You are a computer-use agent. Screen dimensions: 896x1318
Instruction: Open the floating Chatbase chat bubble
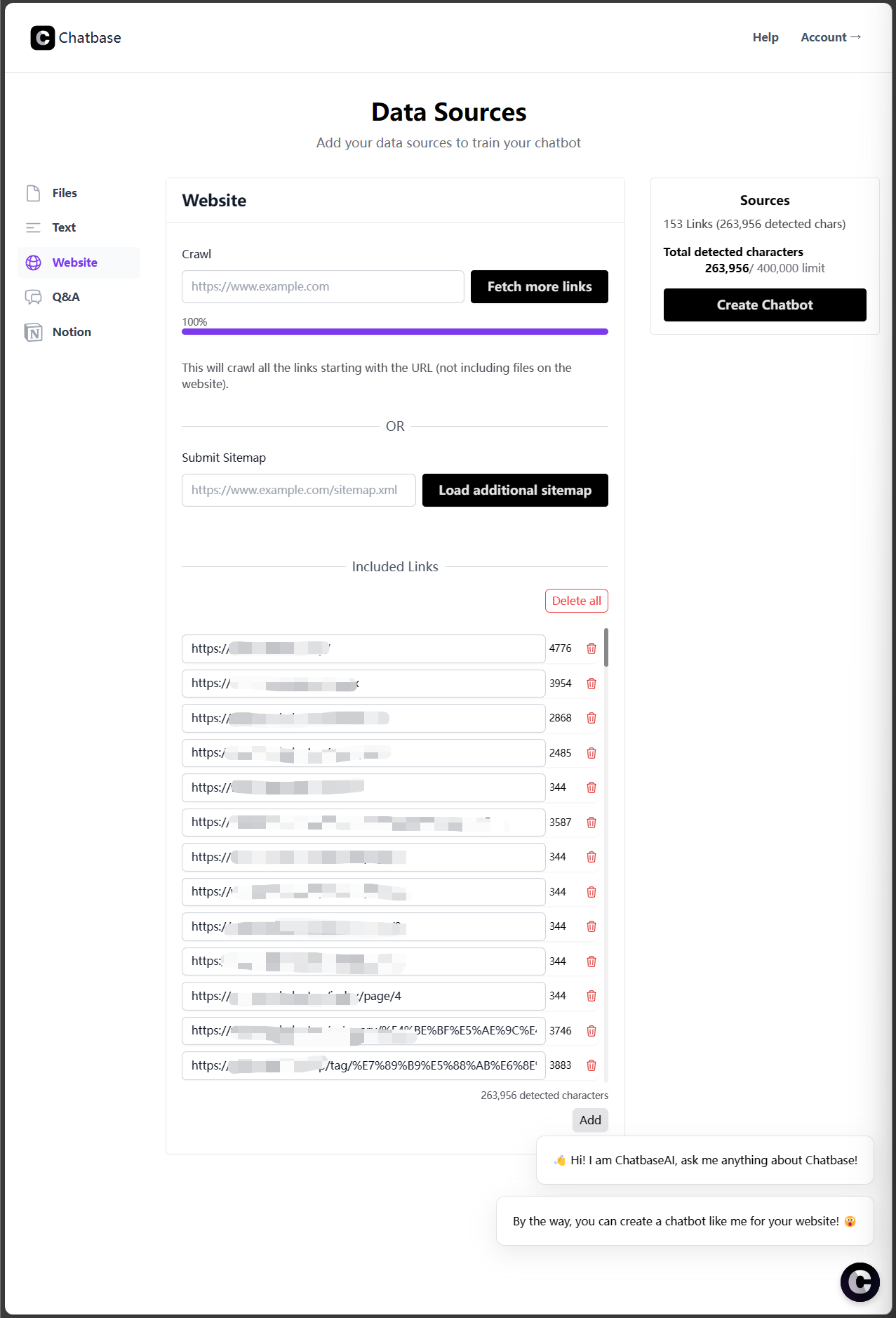pyautogui.click(x=860, y=1282)
